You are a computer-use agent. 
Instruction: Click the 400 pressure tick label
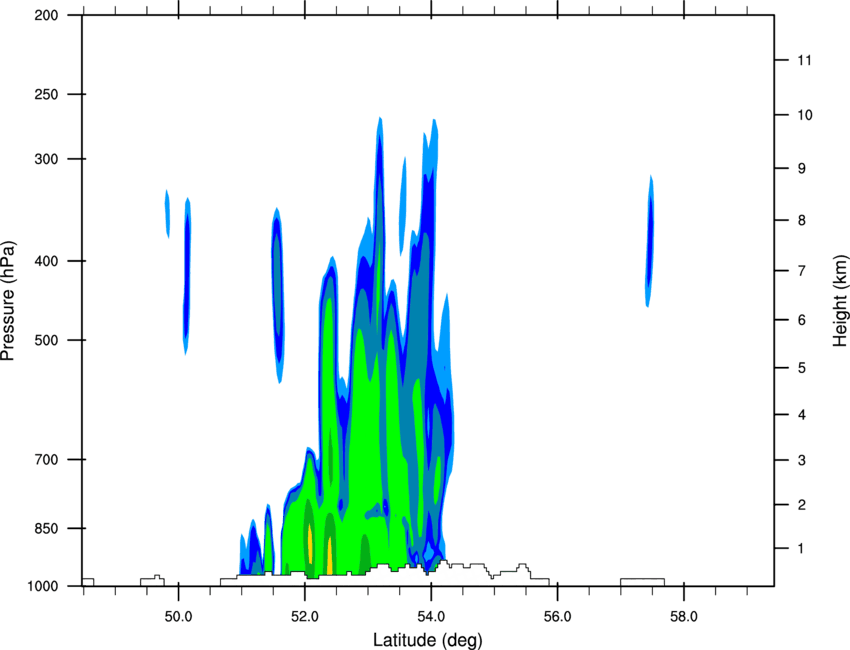(46, 261)
